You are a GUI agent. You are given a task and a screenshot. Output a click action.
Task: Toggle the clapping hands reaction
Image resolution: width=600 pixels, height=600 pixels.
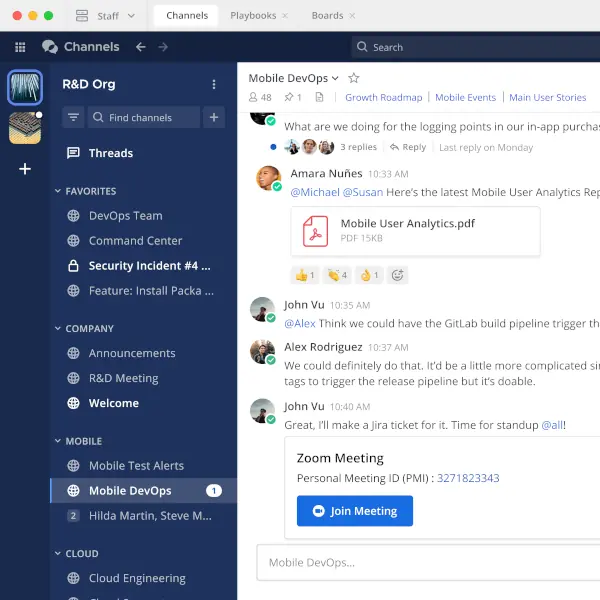click(336, 275)
